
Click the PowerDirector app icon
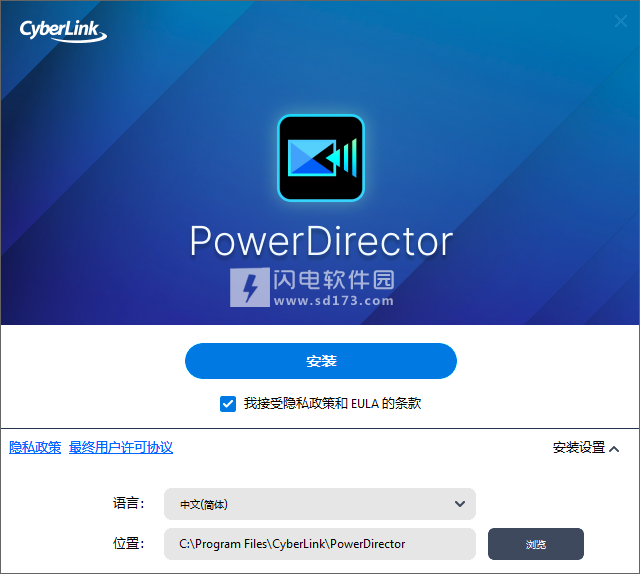320,159
